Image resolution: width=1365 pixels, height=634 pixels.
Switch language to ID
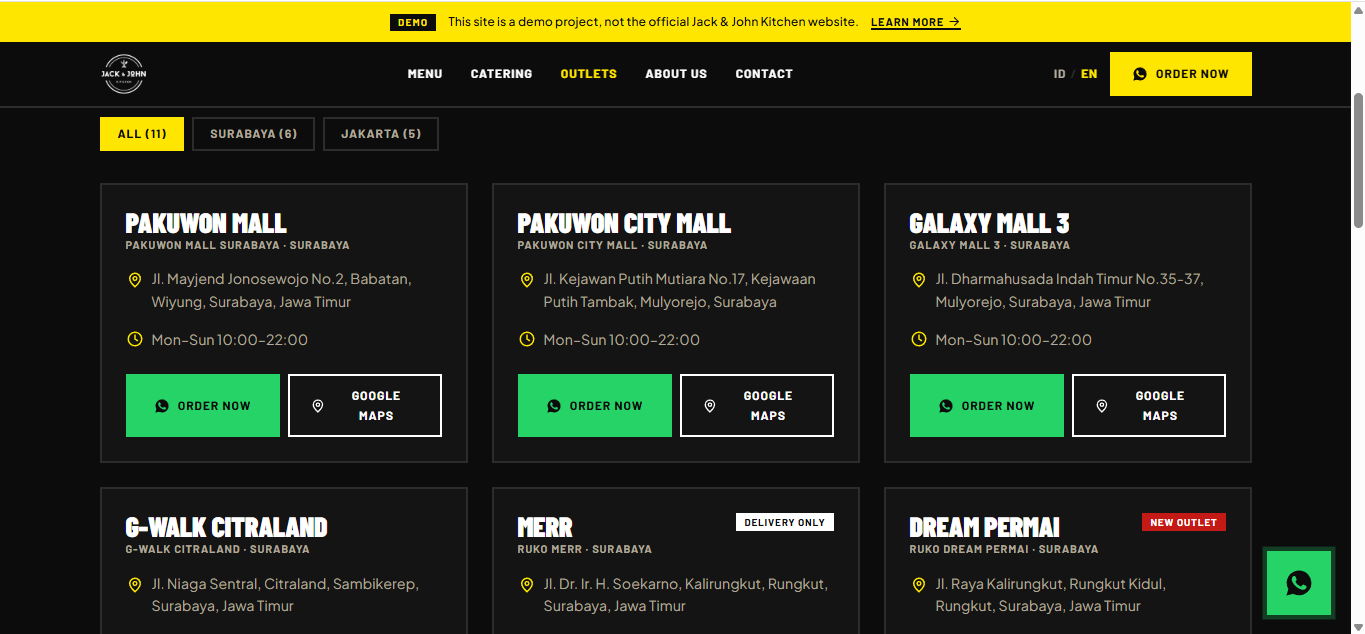(x=1059, y=74)
